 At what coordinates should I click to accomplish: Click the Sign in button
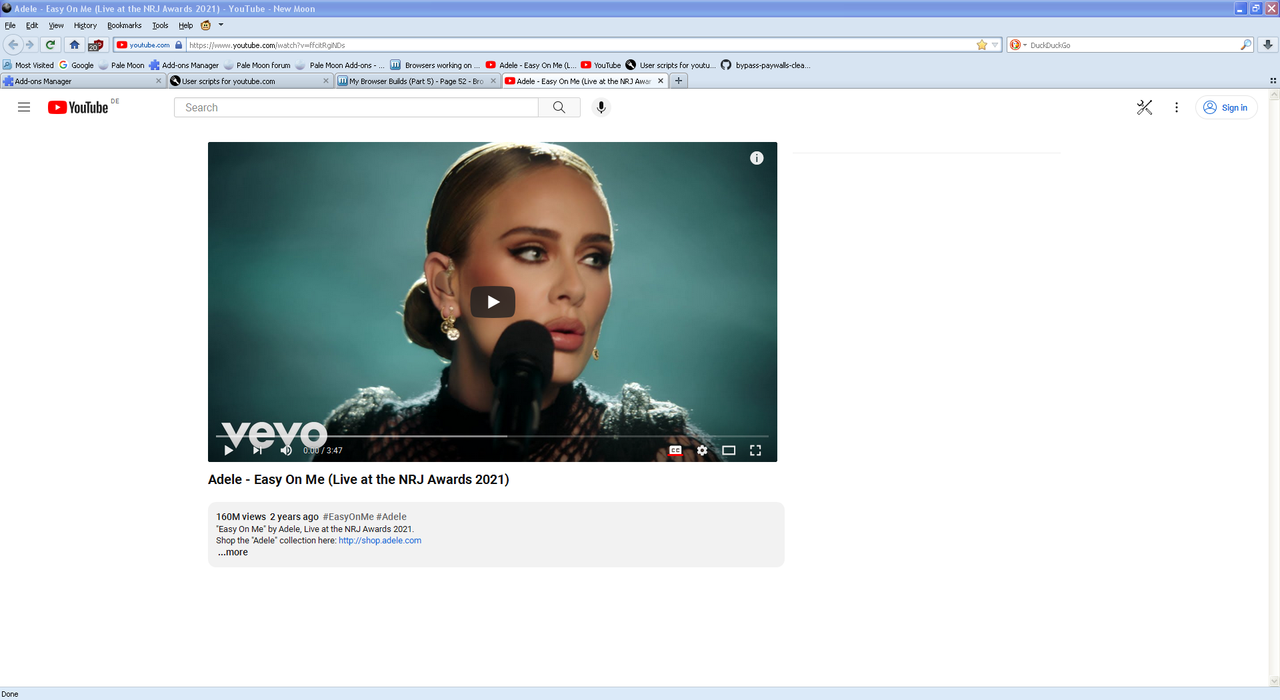[1226, 107]
